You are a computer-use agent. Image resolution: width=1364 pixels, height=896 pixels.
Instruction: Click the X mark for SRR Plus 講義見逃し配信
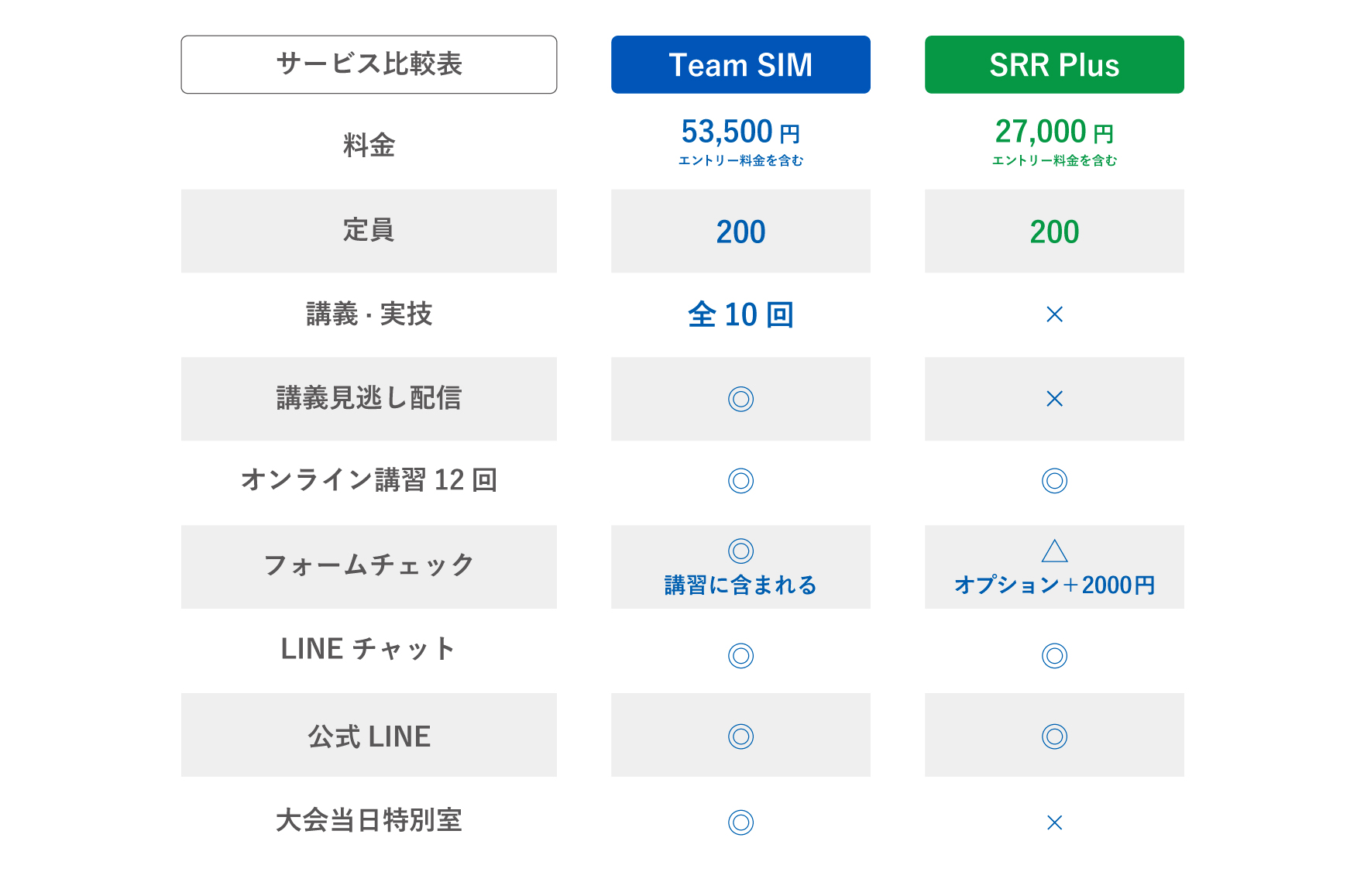tap(1054, 399)
